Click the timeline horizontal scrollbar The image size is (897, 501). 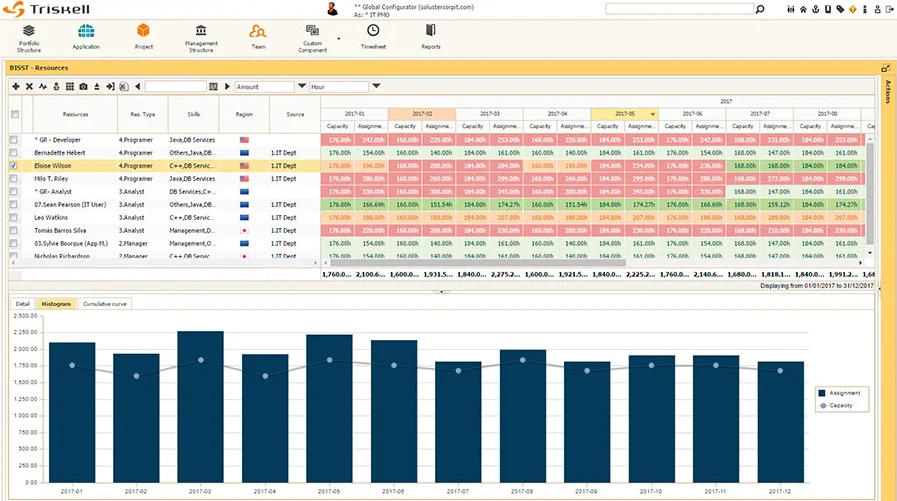(x=477, y=263)
